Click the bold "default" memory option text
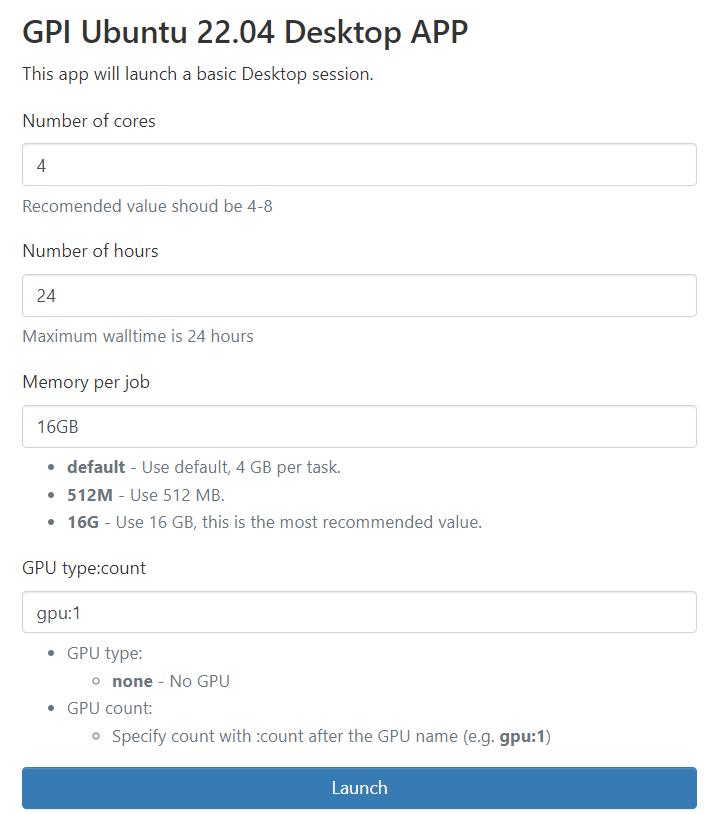Image resolution: width=705 pixels, height=814 pixels. [x=96, y=467]
